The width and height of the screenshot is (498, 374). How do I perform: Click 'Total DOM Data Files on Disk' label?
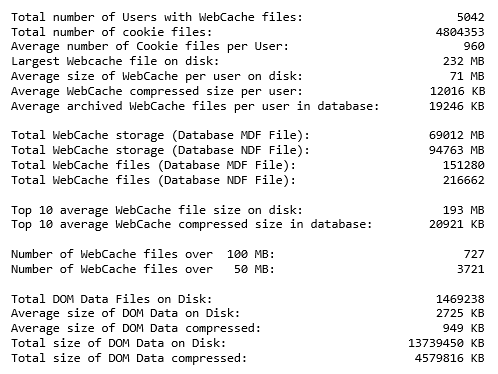(x=111, y=299)
